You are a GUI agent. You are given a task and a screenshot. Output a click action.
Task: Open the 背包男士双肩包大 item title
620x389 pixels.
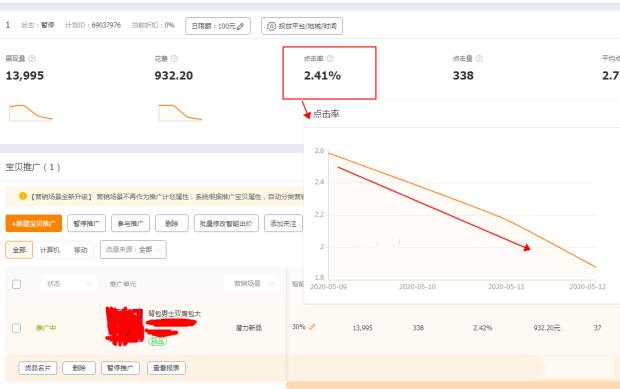[174, 313]
